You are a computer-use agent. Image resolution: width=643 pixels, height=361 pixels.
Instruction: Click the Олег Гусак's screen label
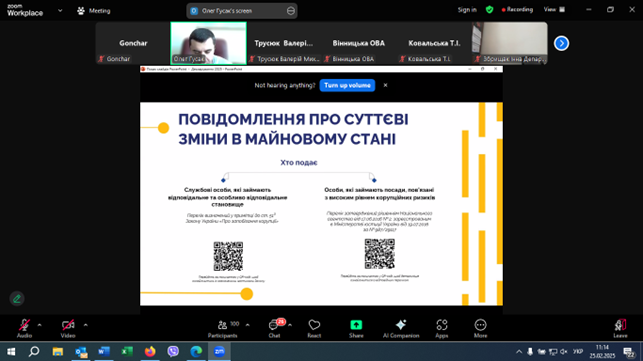(227, 11)
